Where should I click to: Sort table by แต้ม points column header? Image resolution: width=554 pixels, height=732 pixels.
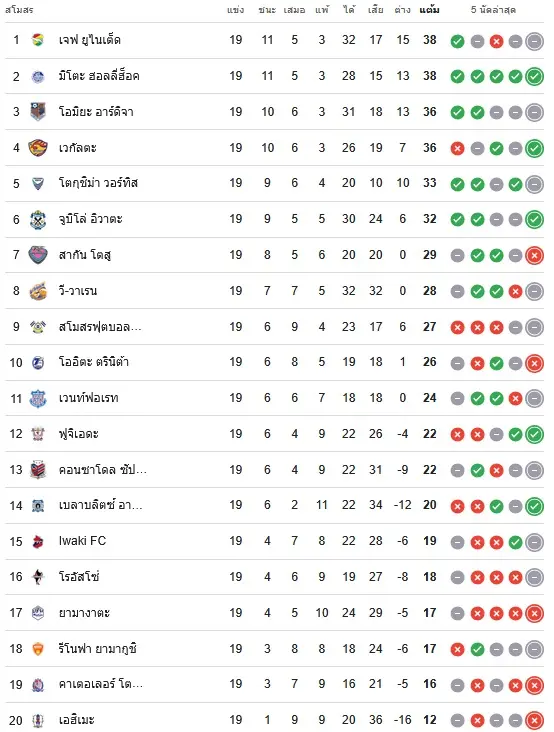(x=429, y=10)
